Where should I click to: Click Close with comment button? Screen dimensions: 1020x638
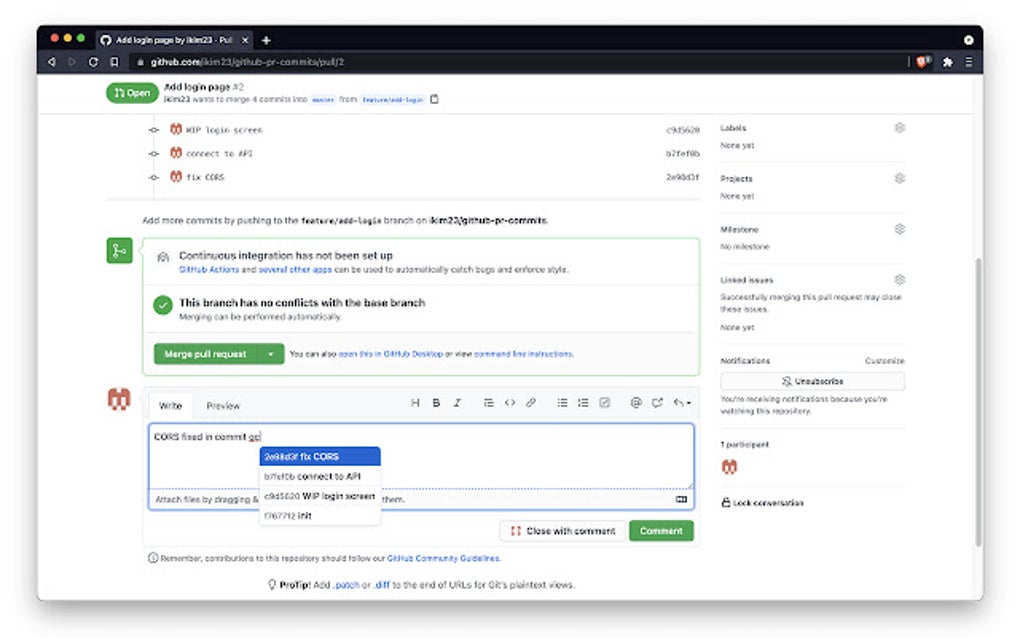tap(563, 531)
